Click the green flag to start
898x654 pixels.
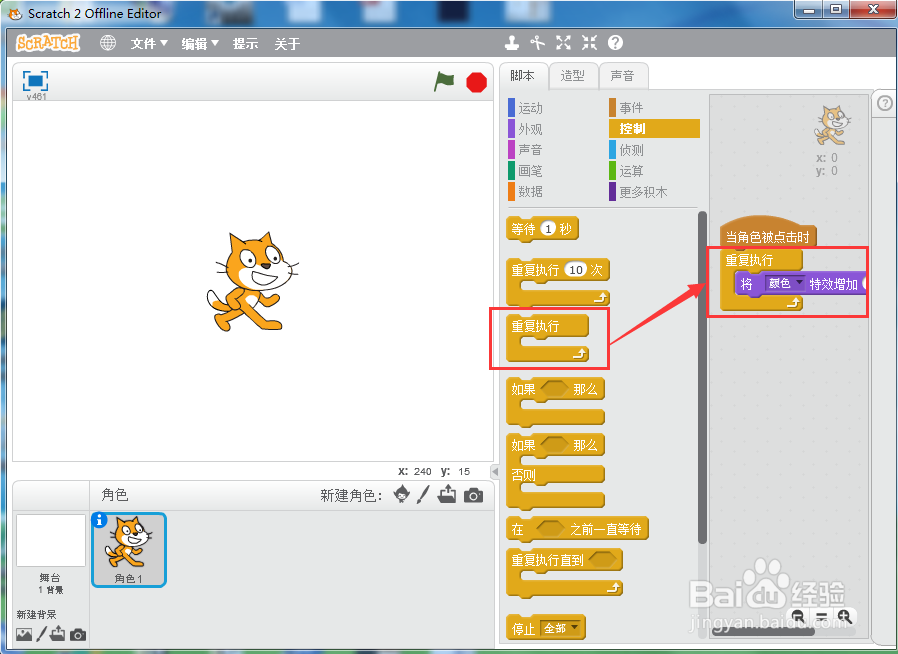tap(444, 81)
